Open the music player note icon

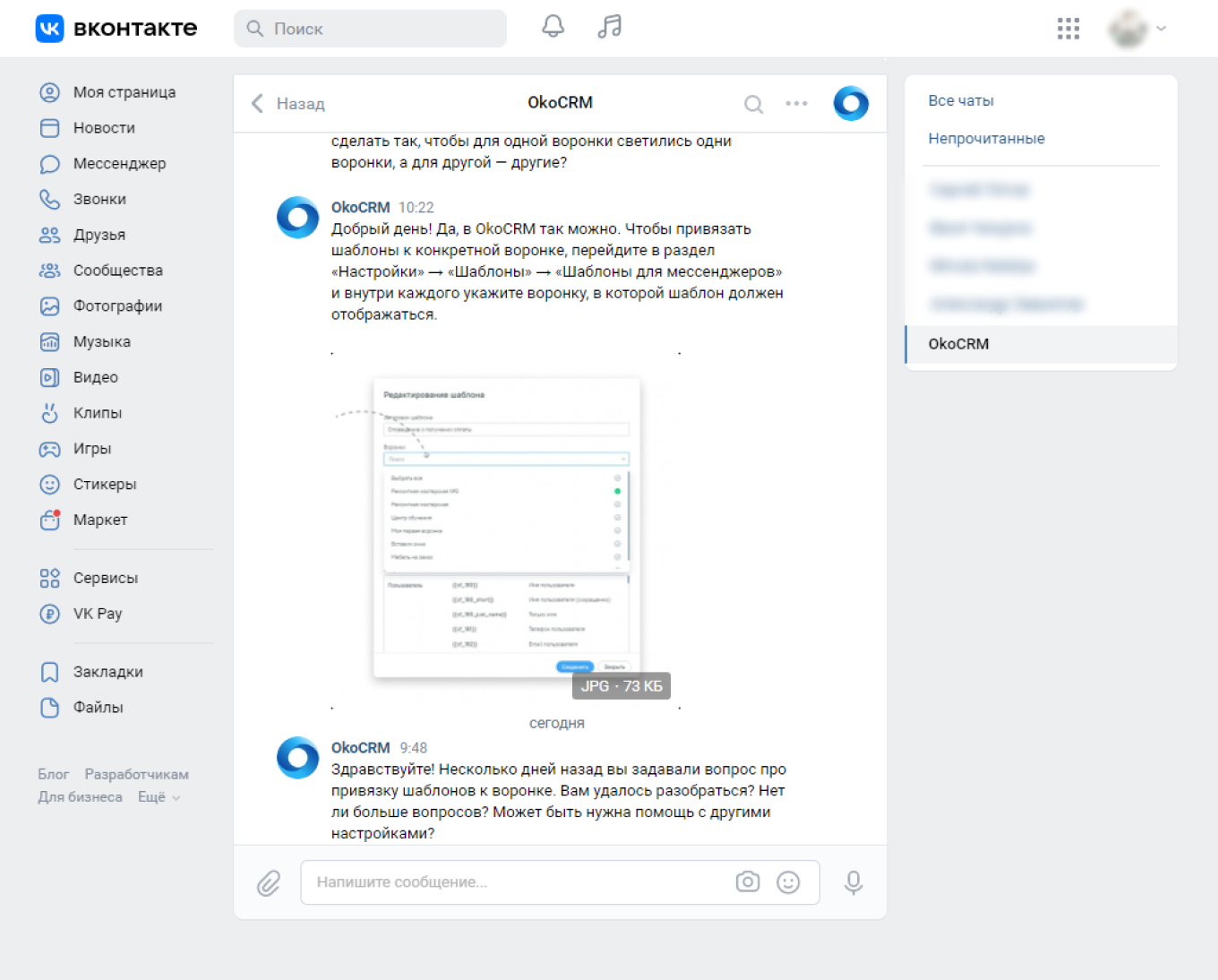point(610,27)
